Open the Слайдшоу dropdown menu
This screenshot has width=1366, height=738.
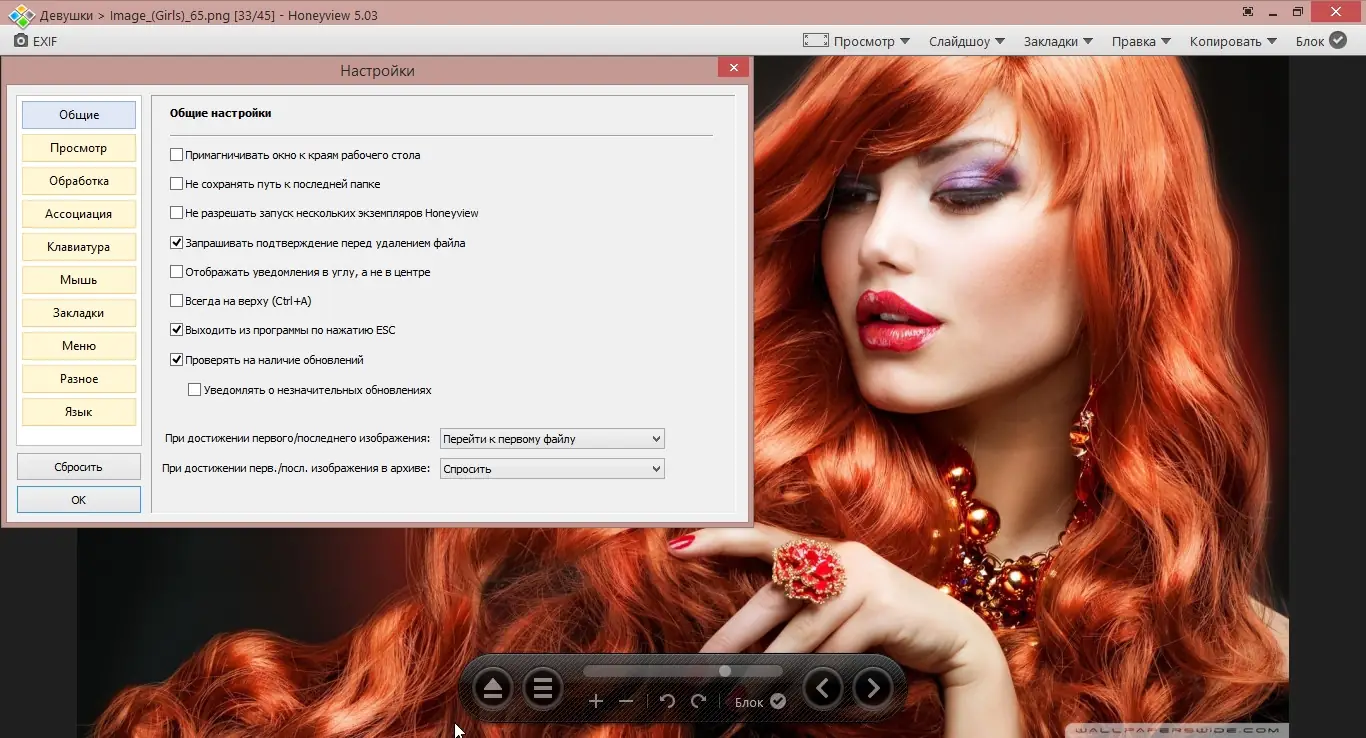(x=966, y=41)
